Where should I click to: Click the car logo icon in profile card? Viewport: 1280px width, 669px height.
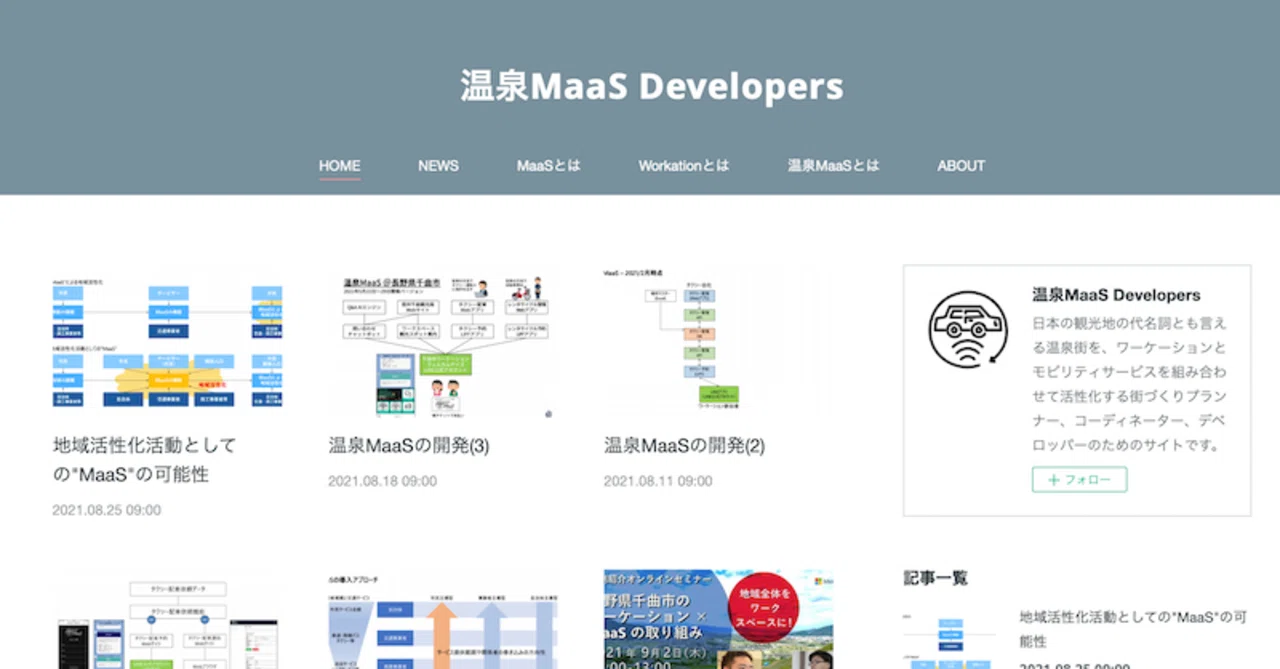967,331
